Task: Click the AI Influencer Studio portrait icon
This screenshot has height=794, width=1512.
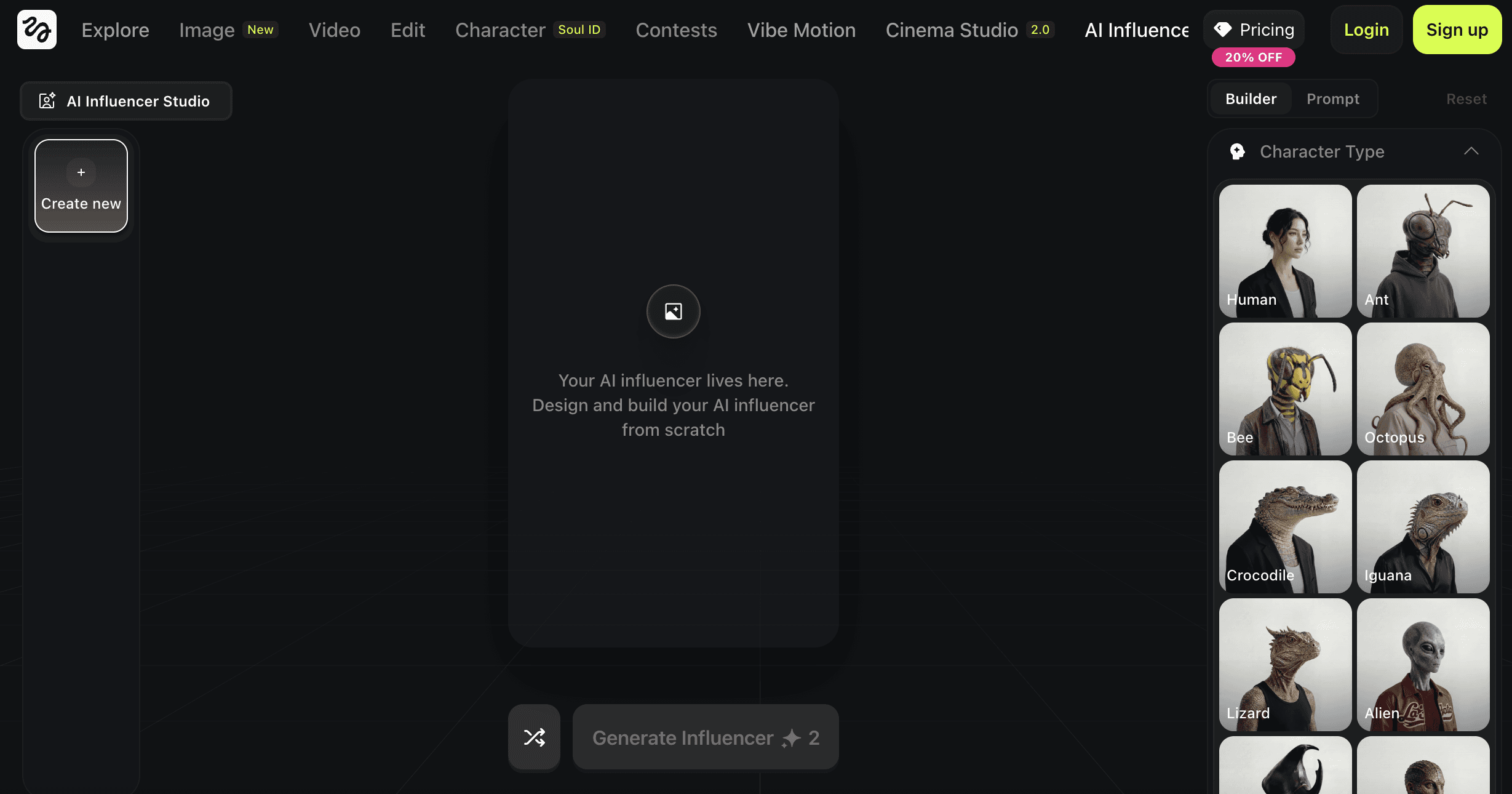Action: point(47,101)
